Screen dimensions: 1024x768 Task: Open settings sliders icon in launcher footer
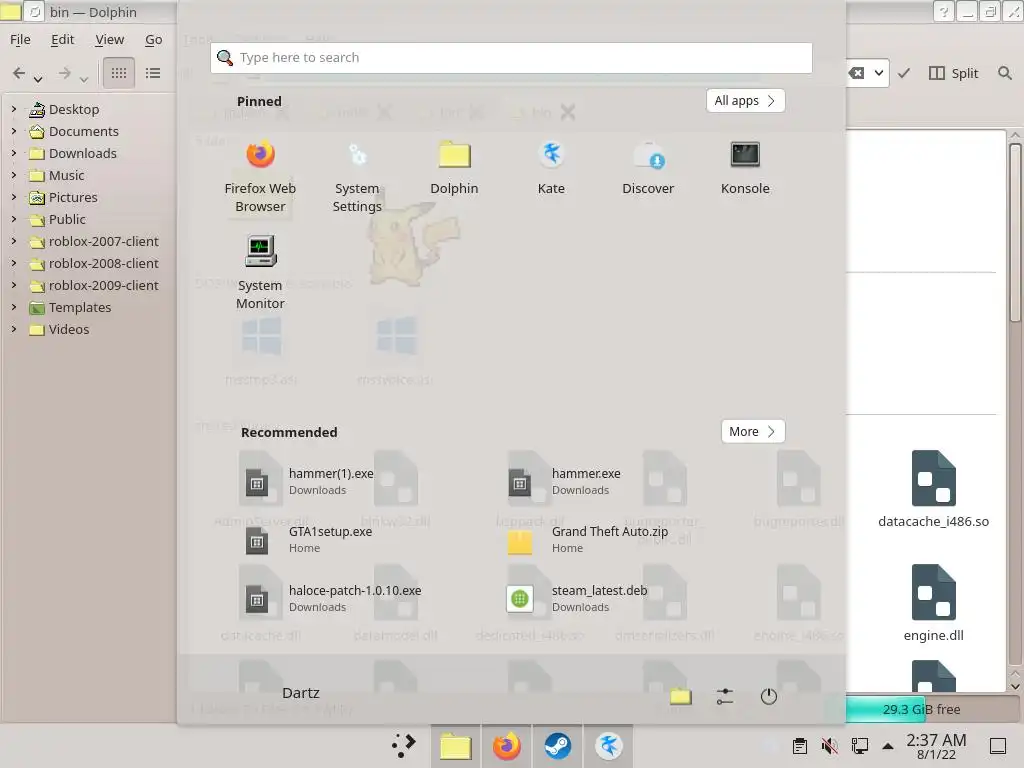(x=724, y=696)
